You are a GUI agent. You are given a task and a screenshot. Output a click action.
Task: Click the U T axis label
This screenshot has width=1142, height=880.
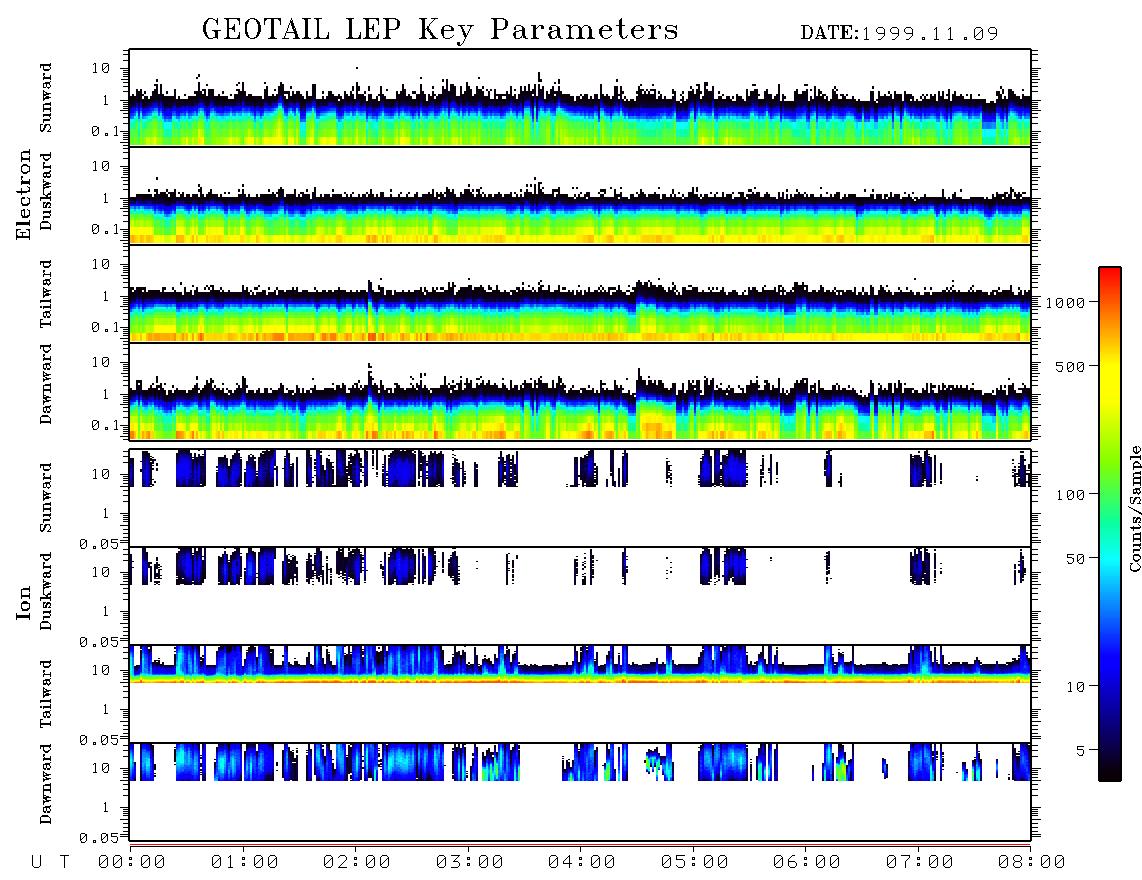50,862
